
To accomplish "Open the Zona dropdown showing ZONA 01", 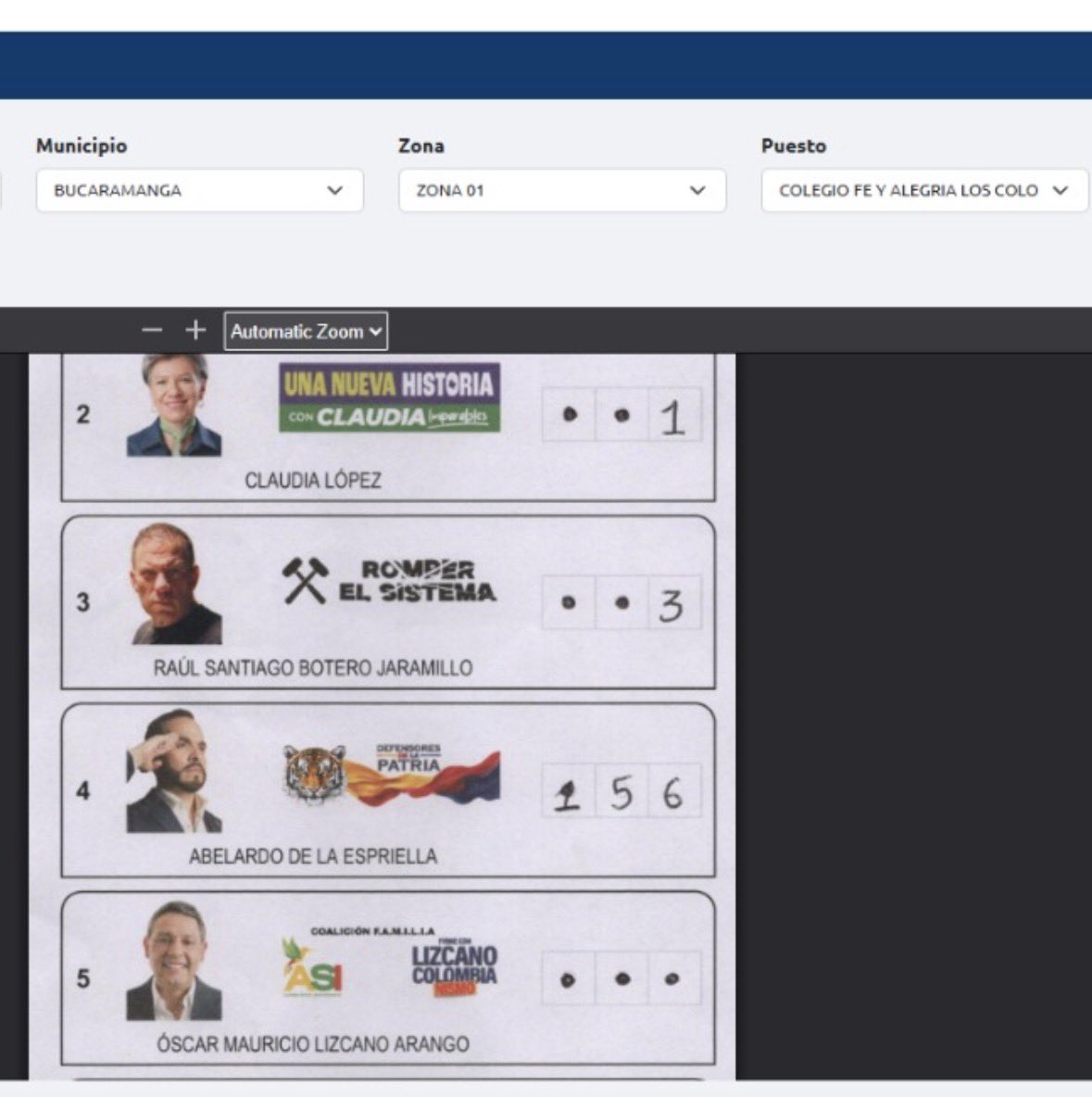I will click(x=561, y=190).
